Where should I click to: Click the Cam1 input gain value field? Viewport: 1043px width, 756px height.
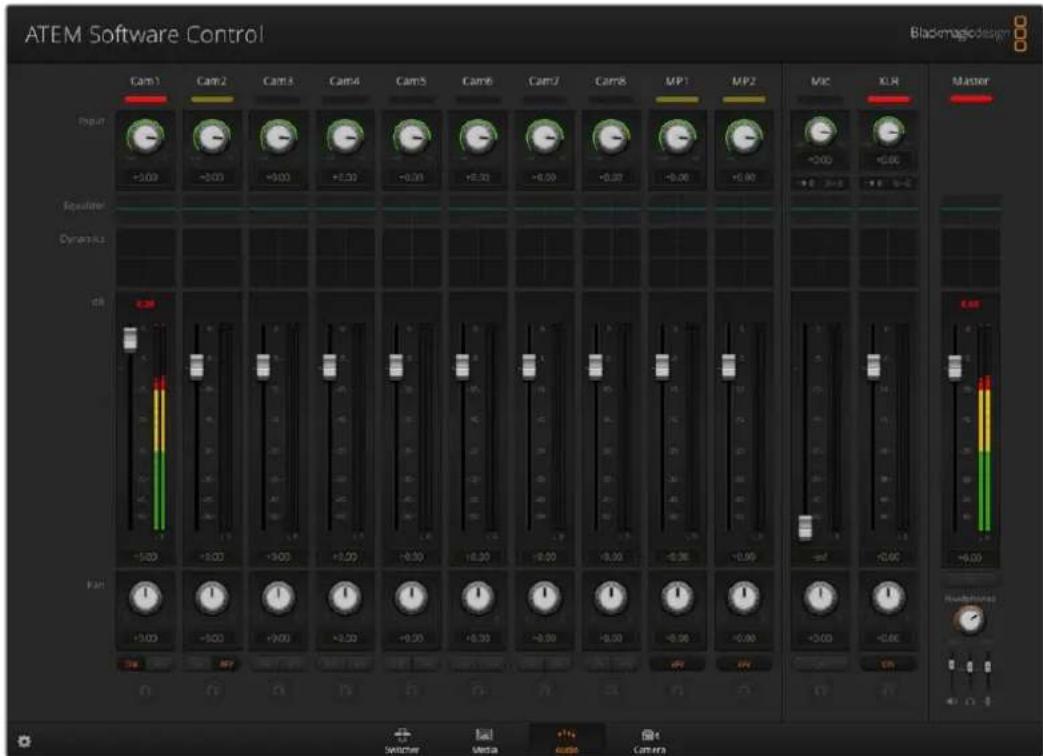click(x=145, y=178)
